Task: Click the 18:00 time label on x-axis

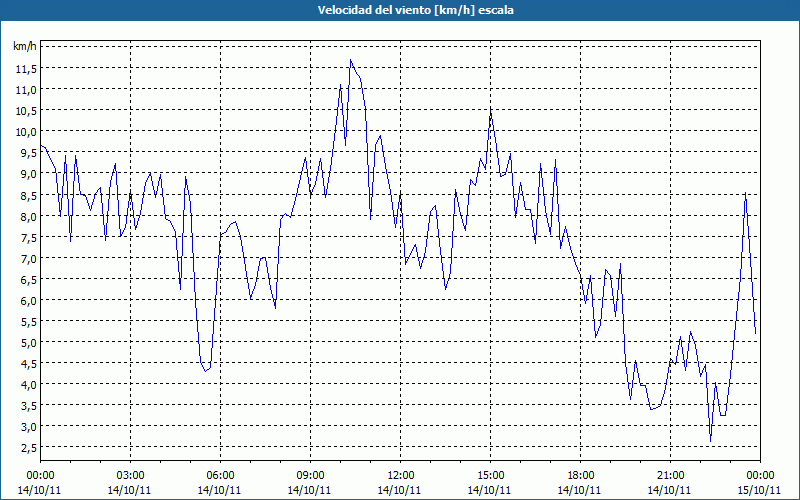Action: [x=581, y=476]
